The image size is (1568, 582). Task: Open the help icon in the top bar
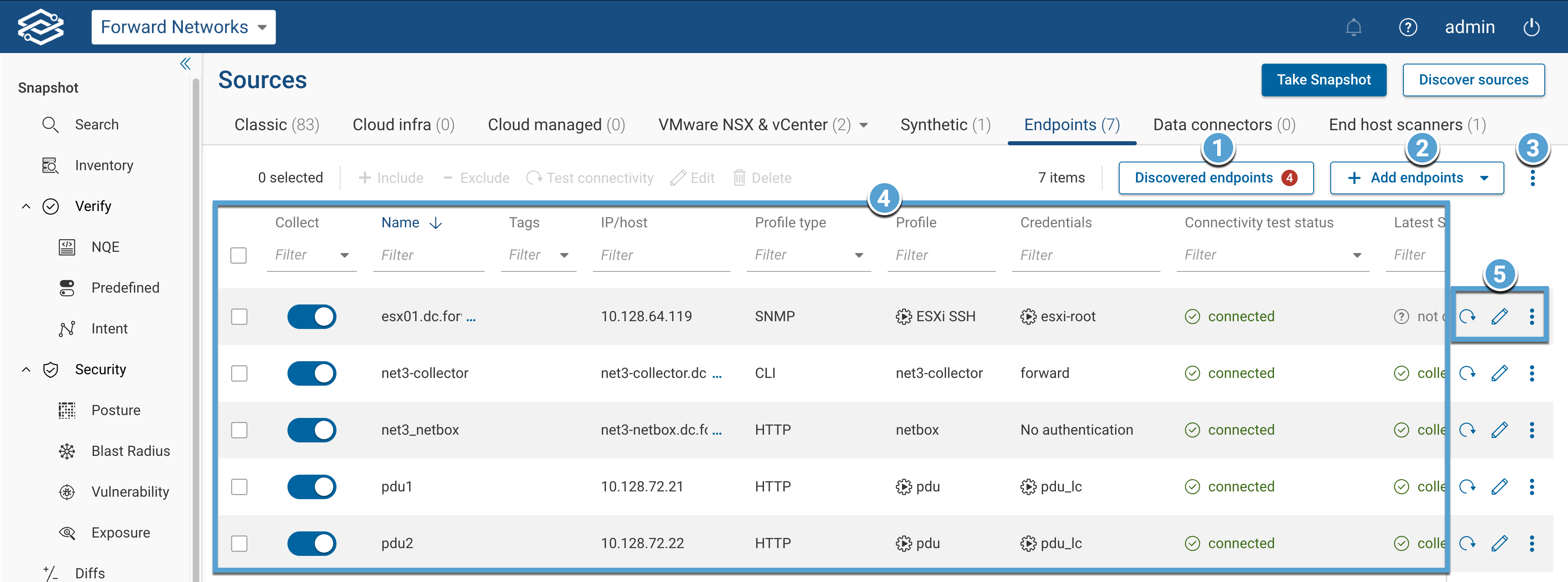[1408, 27]
